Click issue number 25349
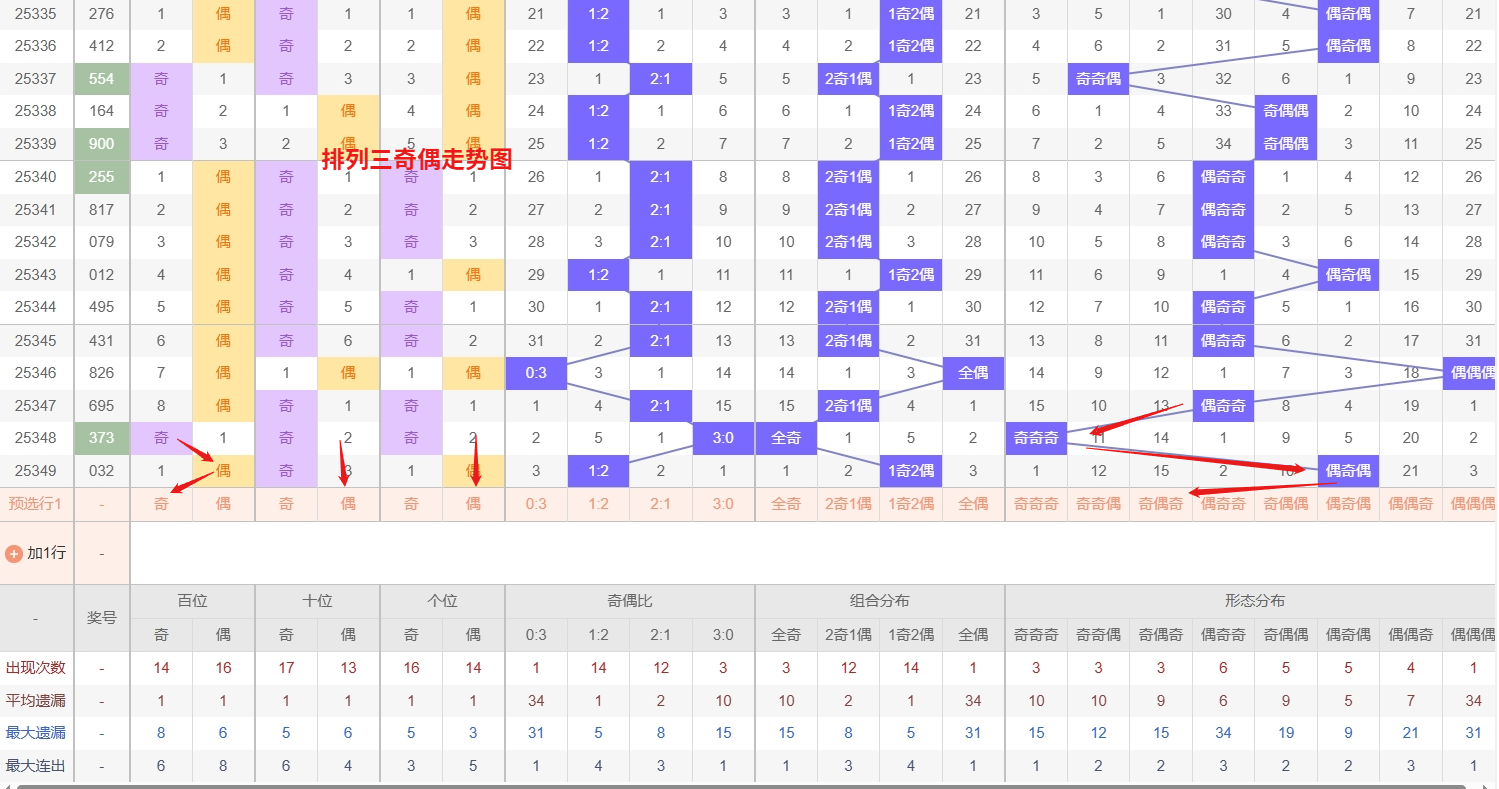The image size is (1499, 789). (36, 471)
